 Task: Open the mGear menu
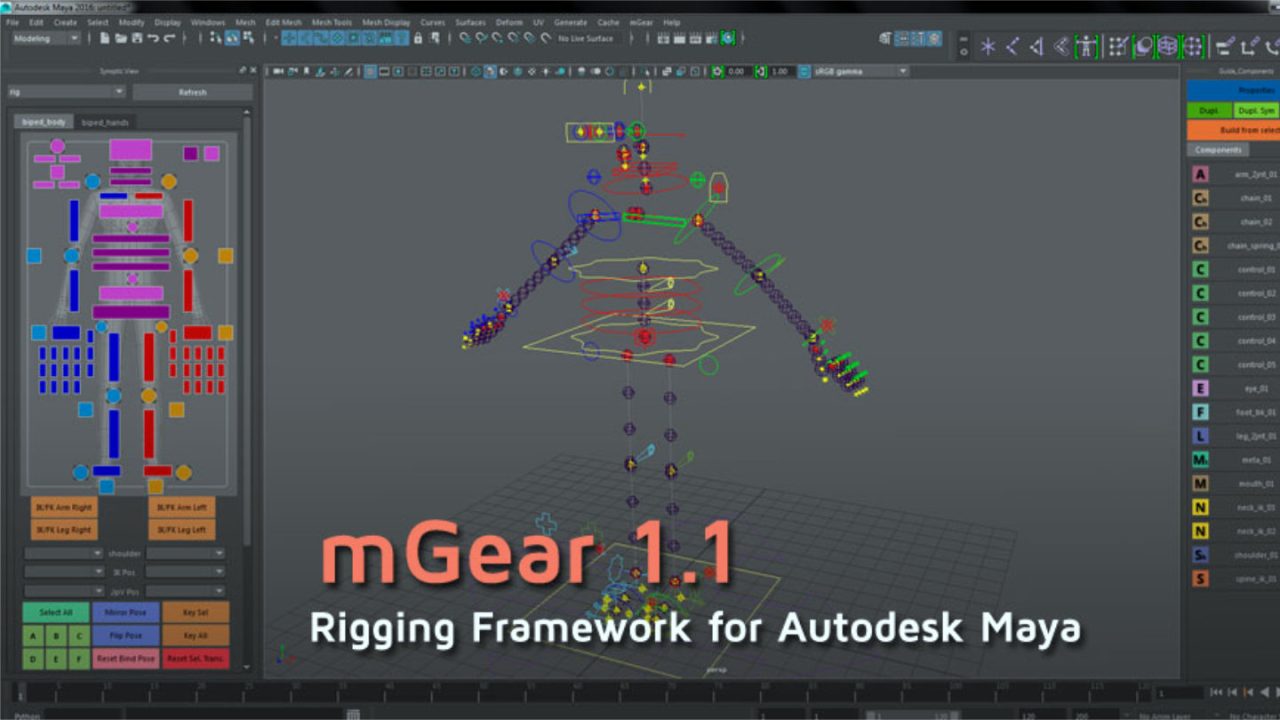pyautogui.click(x=640, y=22)
